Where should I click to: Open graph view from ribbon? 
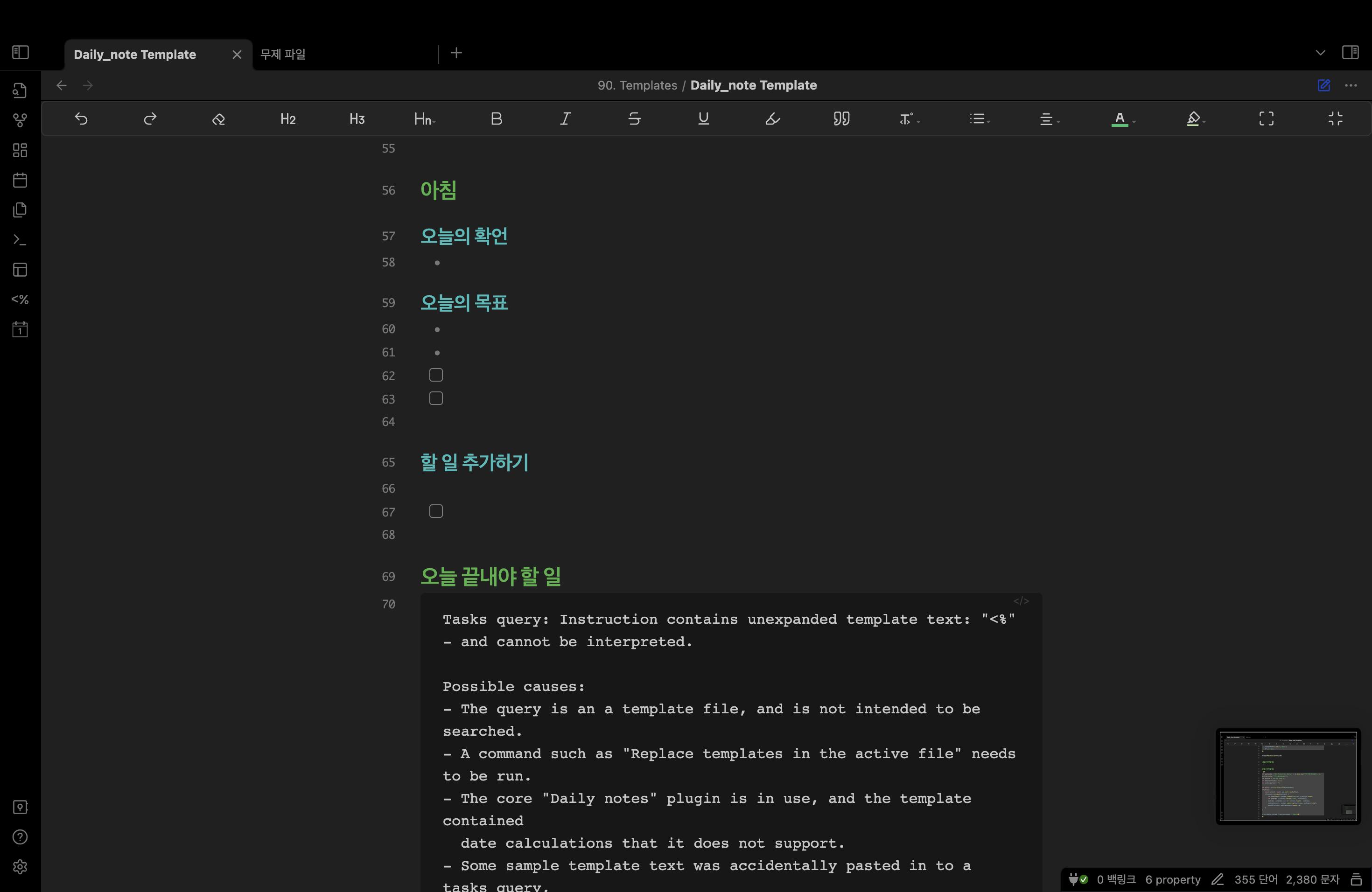[x=20, y=120]
